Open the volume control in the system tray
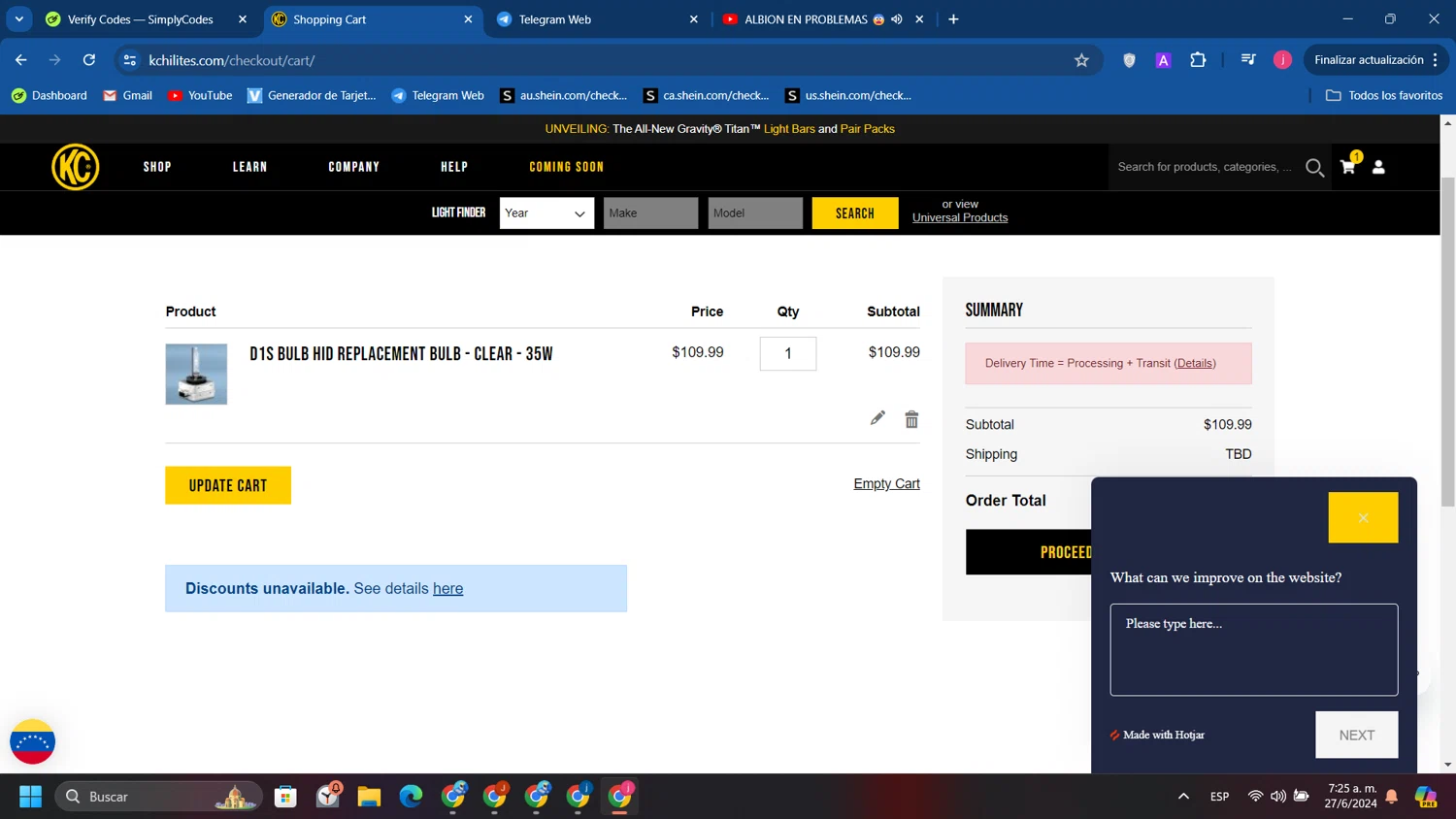Screen dimensions: 1456x819 coord(1278,797)
